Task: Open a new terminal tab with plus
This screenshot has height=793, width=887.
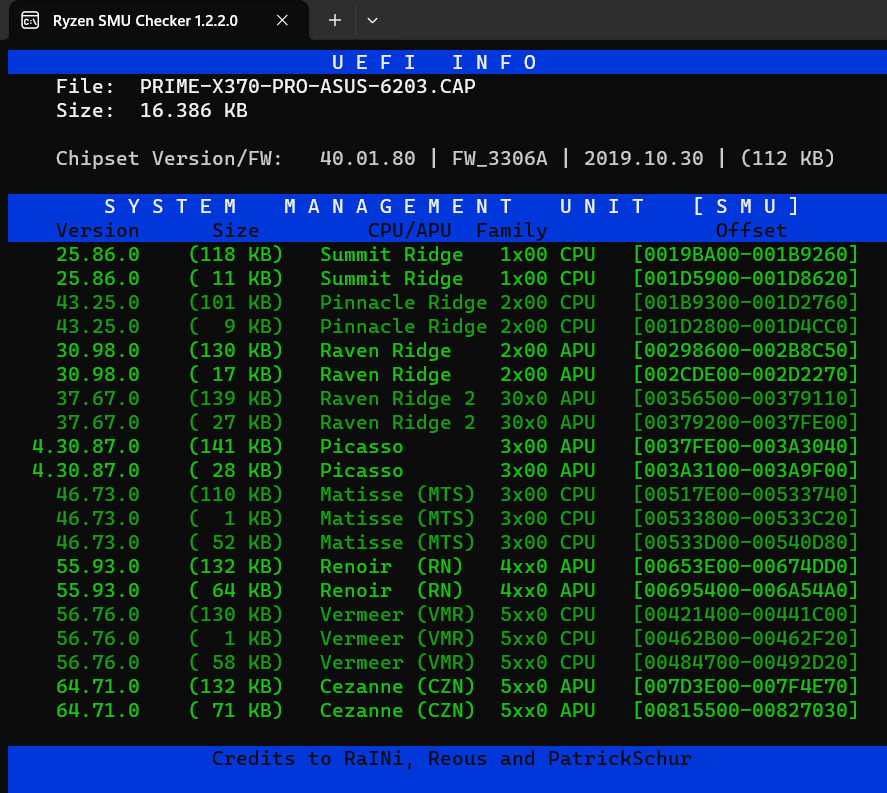Action: tap(335, 20)
